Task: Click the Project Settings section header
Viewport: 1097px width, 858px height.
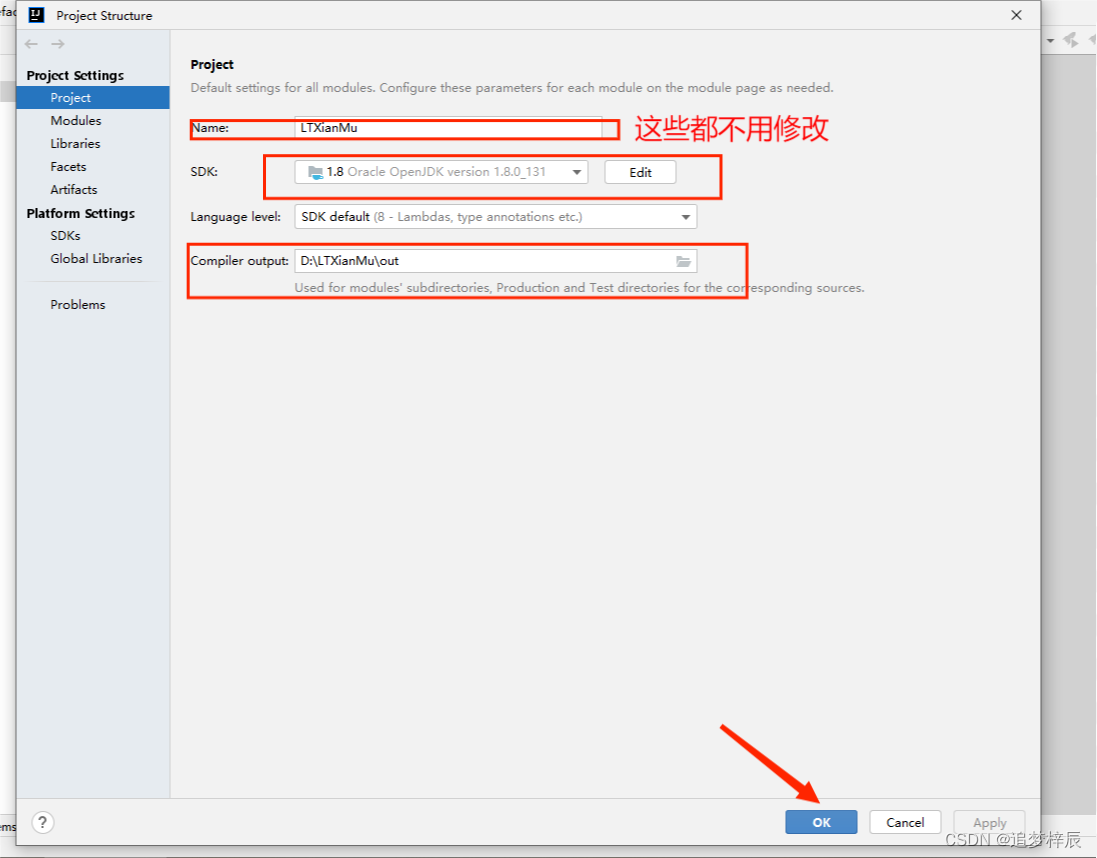Action: pyautogui.click(x=75, y=75)
